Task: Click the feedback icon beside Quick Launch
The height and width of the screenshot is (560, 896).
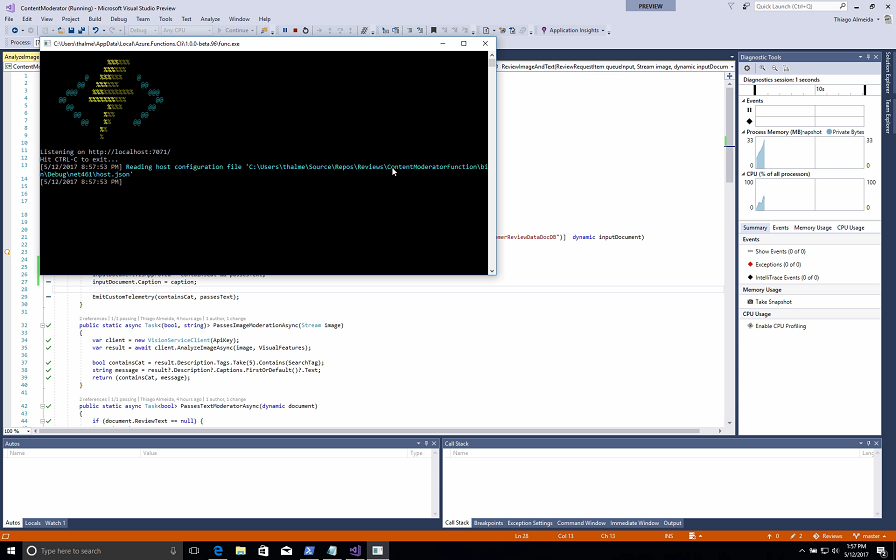Action: [x=746, y=6]
